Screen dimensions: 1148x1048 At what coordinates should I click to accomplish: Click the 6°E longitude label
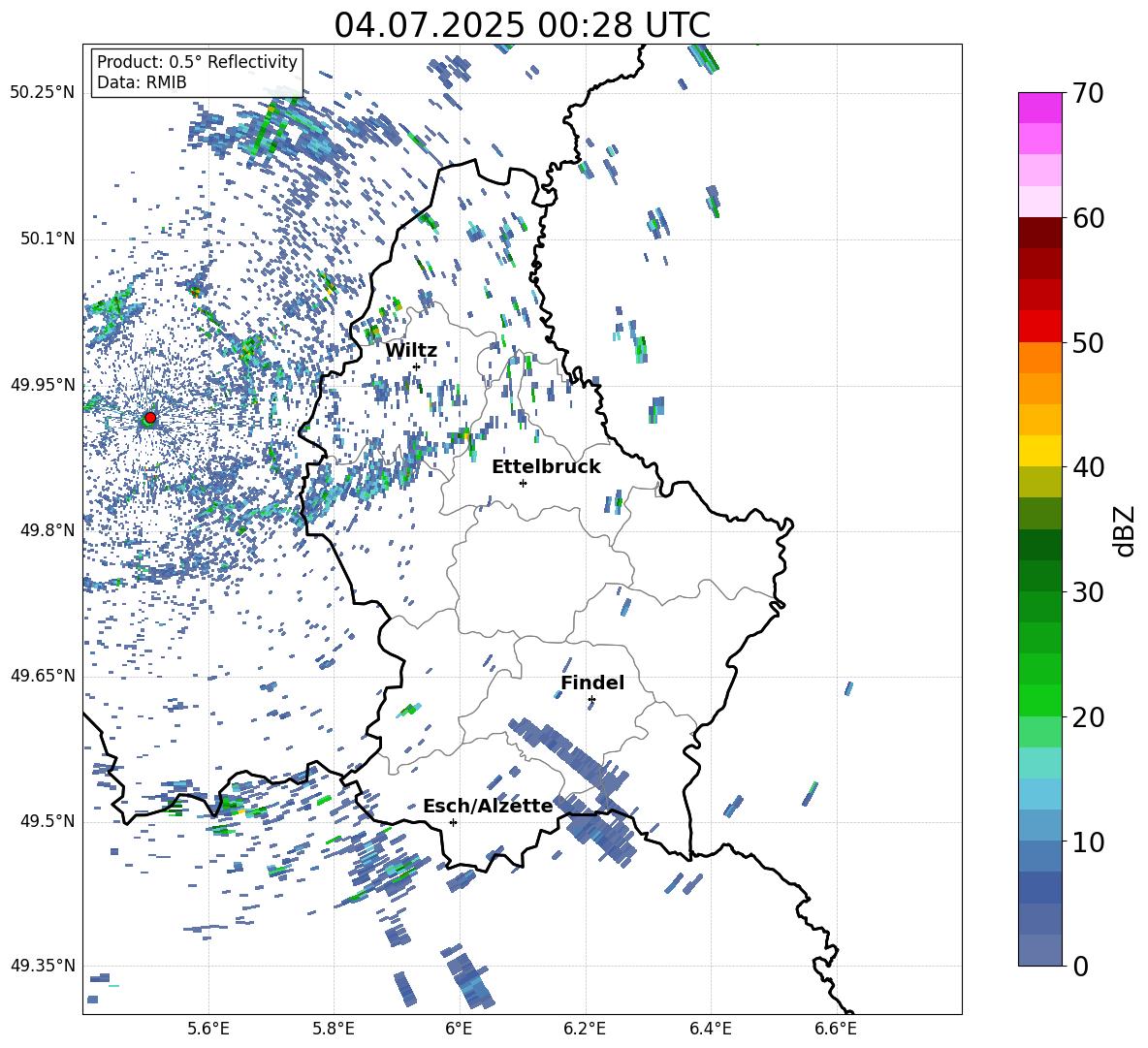click(459, 1030)
